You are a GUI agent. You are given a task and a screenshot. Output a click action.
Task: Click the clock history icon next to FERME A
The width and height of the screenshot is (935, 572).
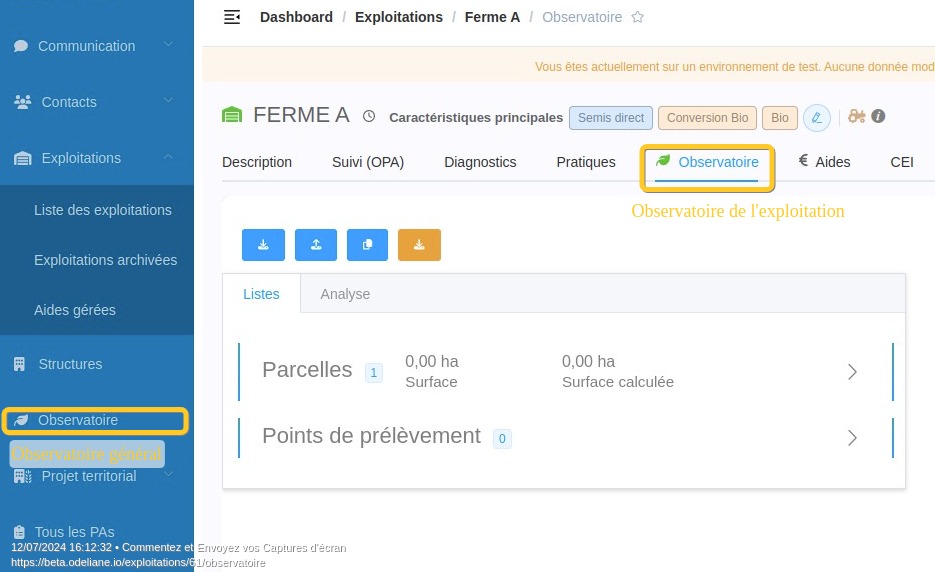[369, 116]
